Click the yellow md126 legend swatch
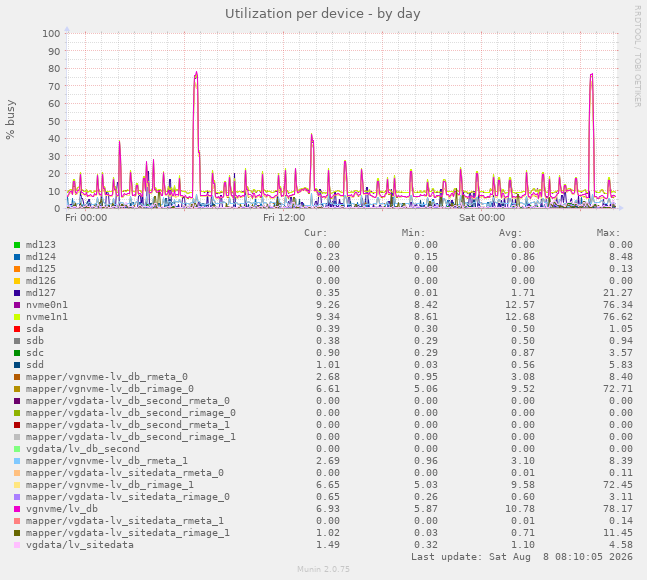647x580 pixels. (17, 281)
